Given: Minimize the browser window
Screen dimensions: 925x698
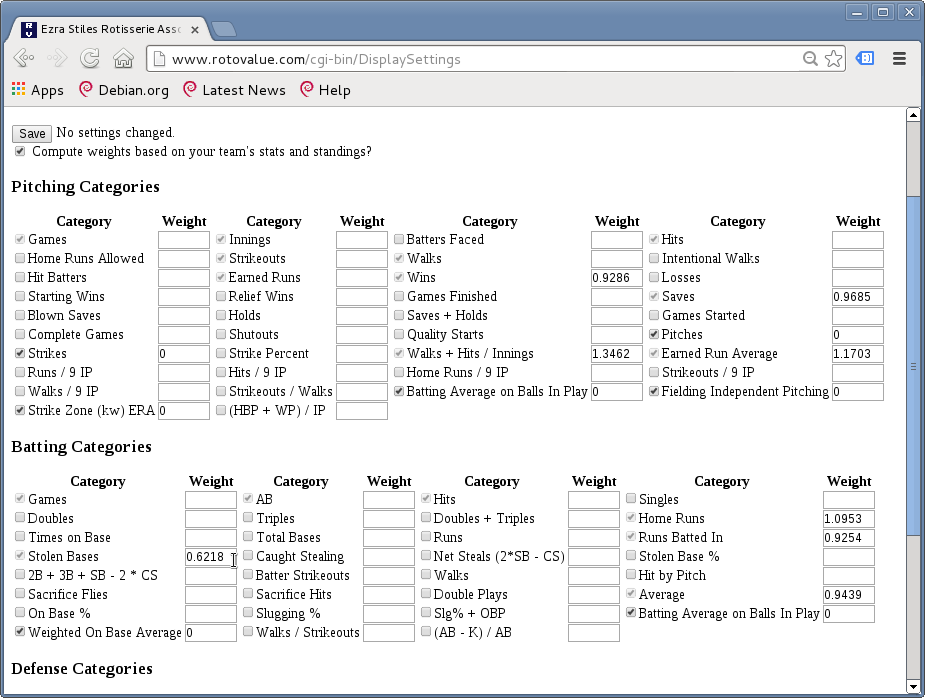Looking at the screenshot, I should click(857, 12).
